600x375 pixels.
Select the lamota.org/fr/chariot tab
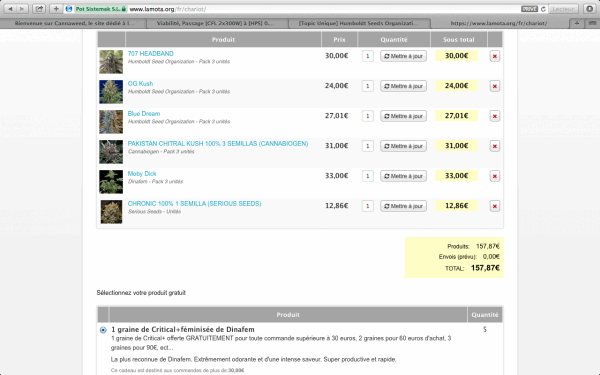(x=499, y=23)
